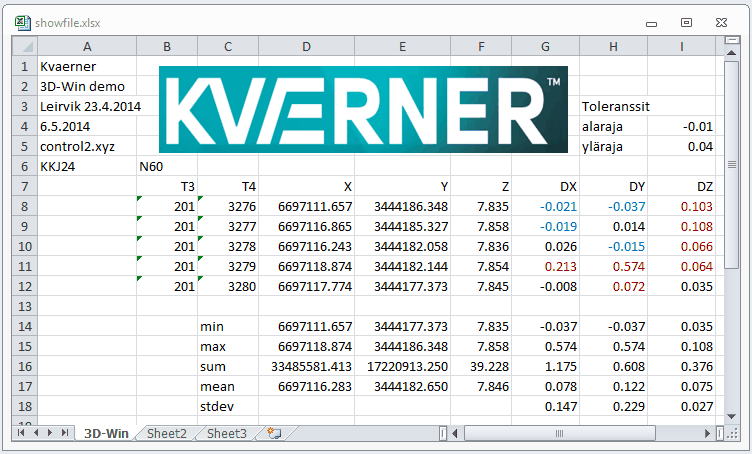The width and height of the screenshot is (752, 454).
Task: Maximize the showfile.xlsx window
Action: click(x=686, y=21)
